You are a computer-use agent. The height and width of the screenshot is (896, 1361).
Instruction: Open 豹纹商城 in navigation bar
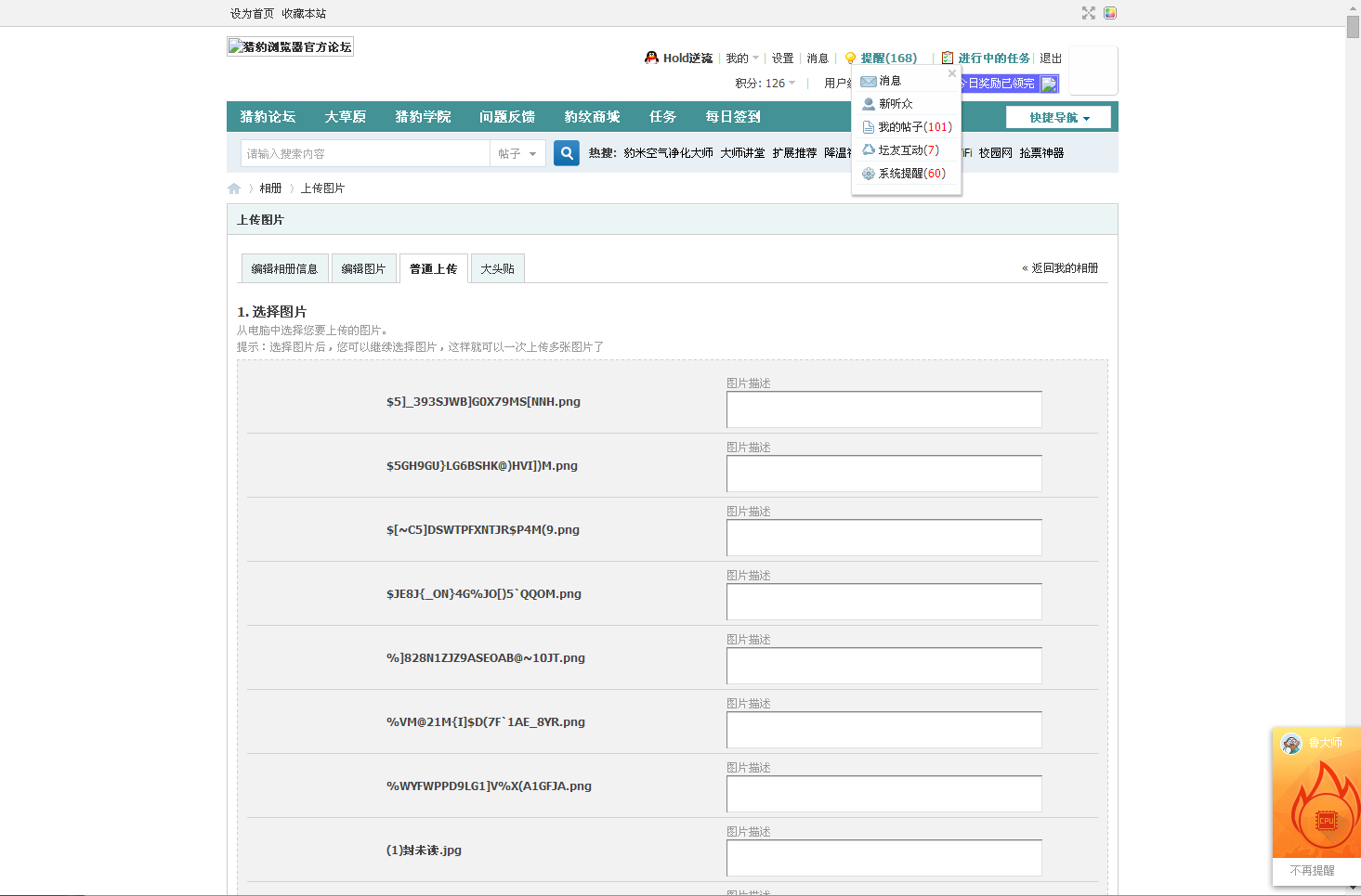[x=592, y=116]
